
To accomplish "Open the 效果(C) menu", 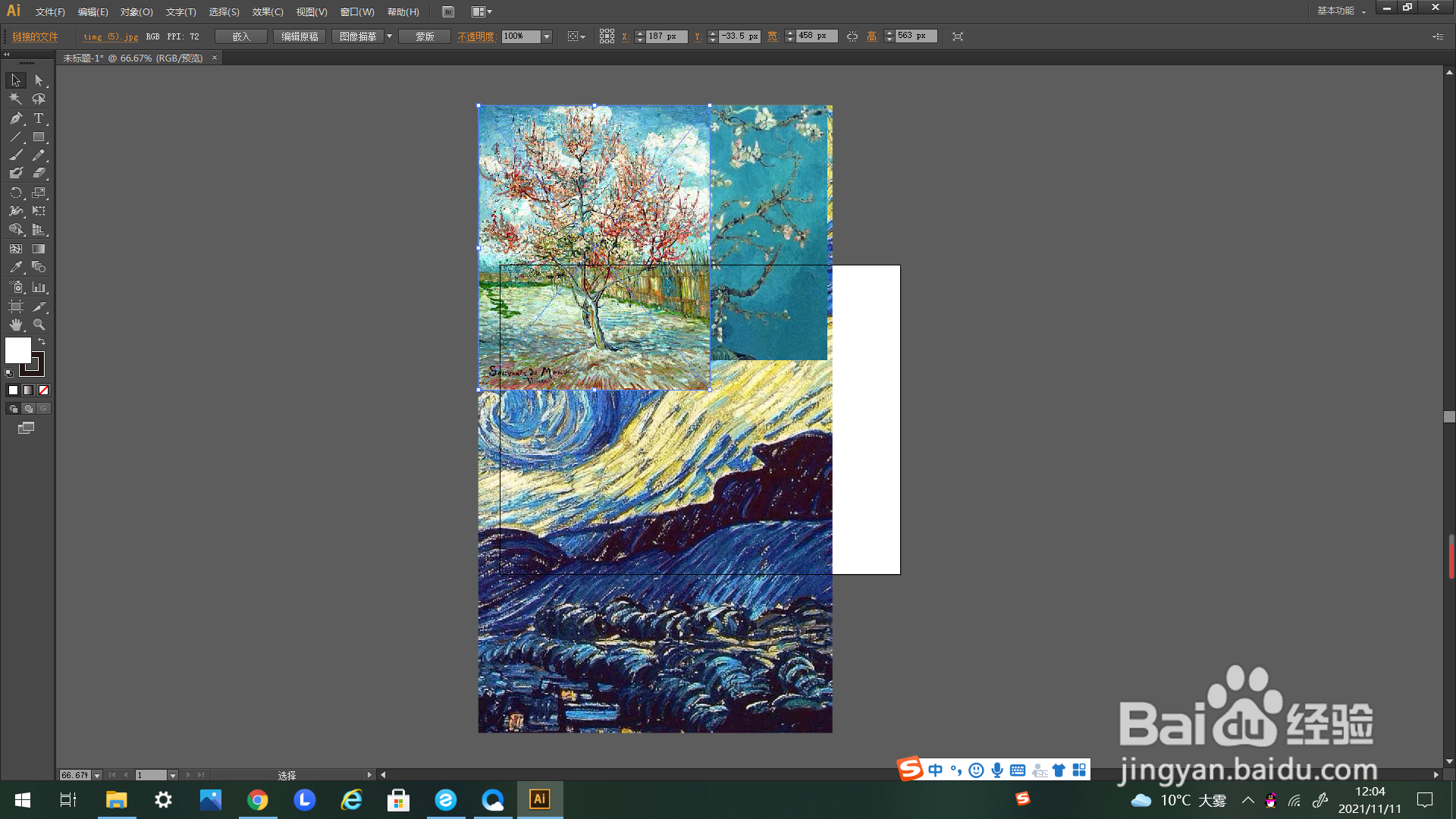I will pos(268,12).
